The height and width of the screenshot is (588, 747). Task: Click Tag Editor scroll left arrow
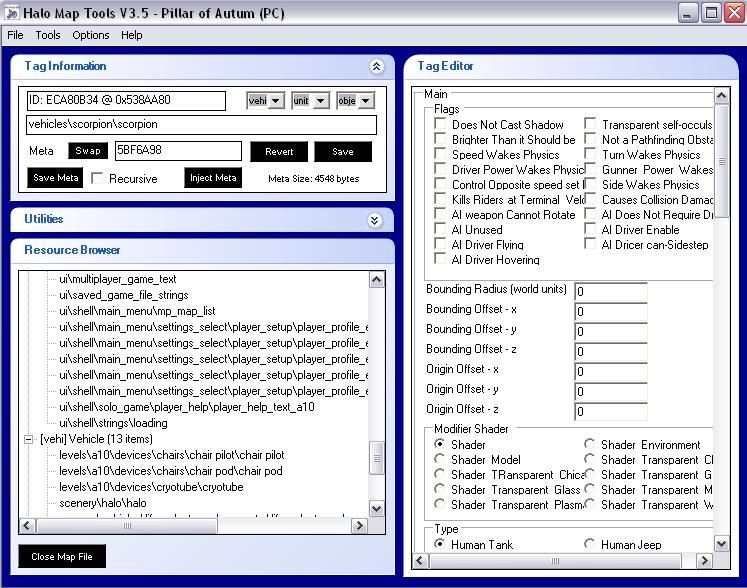click(420, 560)
